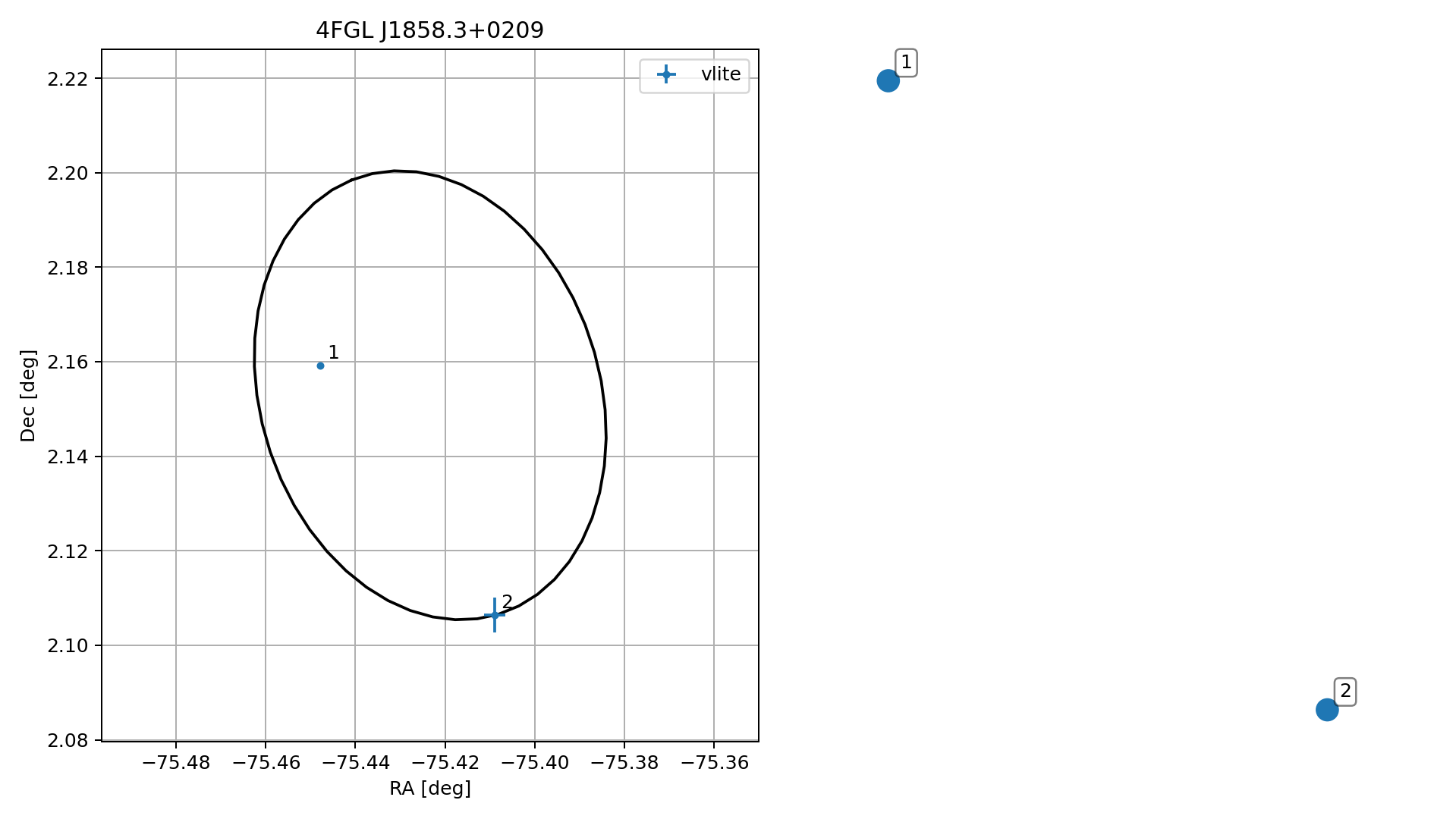Click the boxed label 1 annotation

(x=906, y=62)
